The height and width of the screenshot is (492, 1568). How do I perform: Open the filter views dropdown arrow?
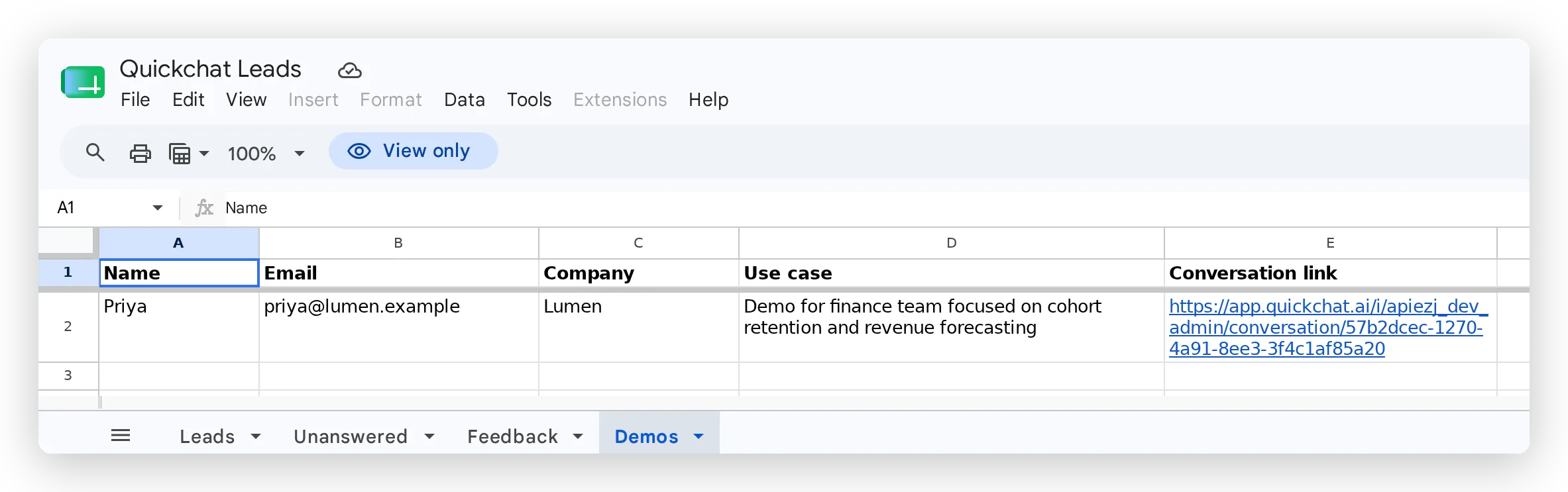(204, 154)
